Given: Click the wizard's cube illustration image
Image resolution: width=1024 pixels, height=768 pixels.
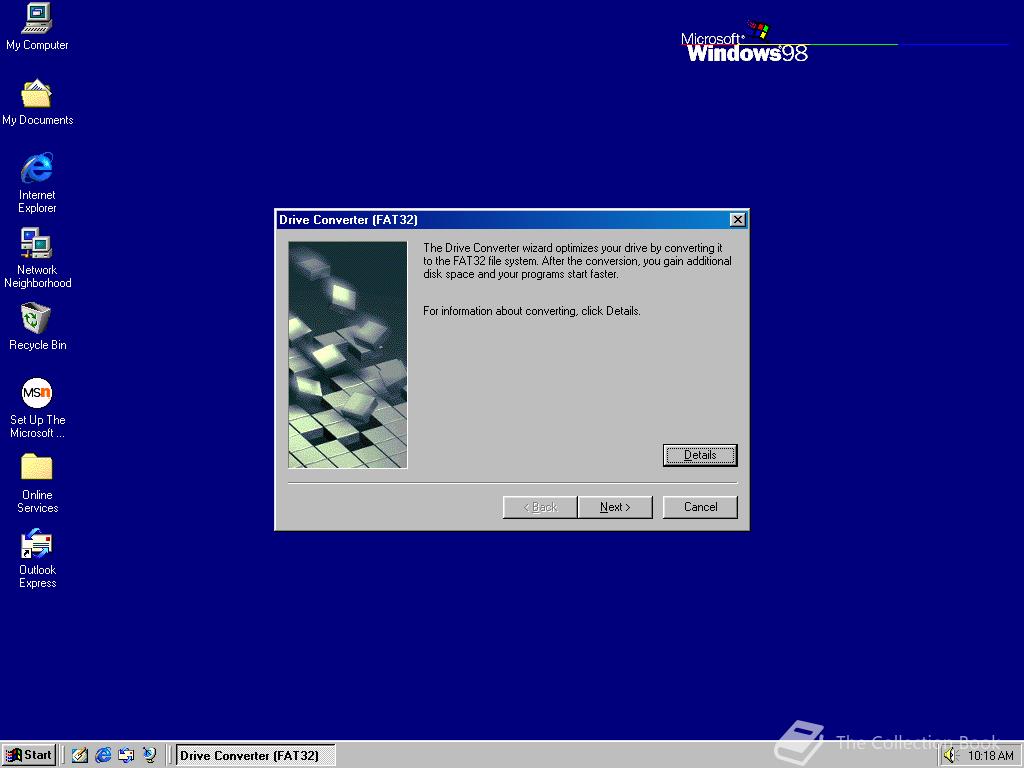Looking at the screenshot, I should pyautogui.click(x=348, y=355).
